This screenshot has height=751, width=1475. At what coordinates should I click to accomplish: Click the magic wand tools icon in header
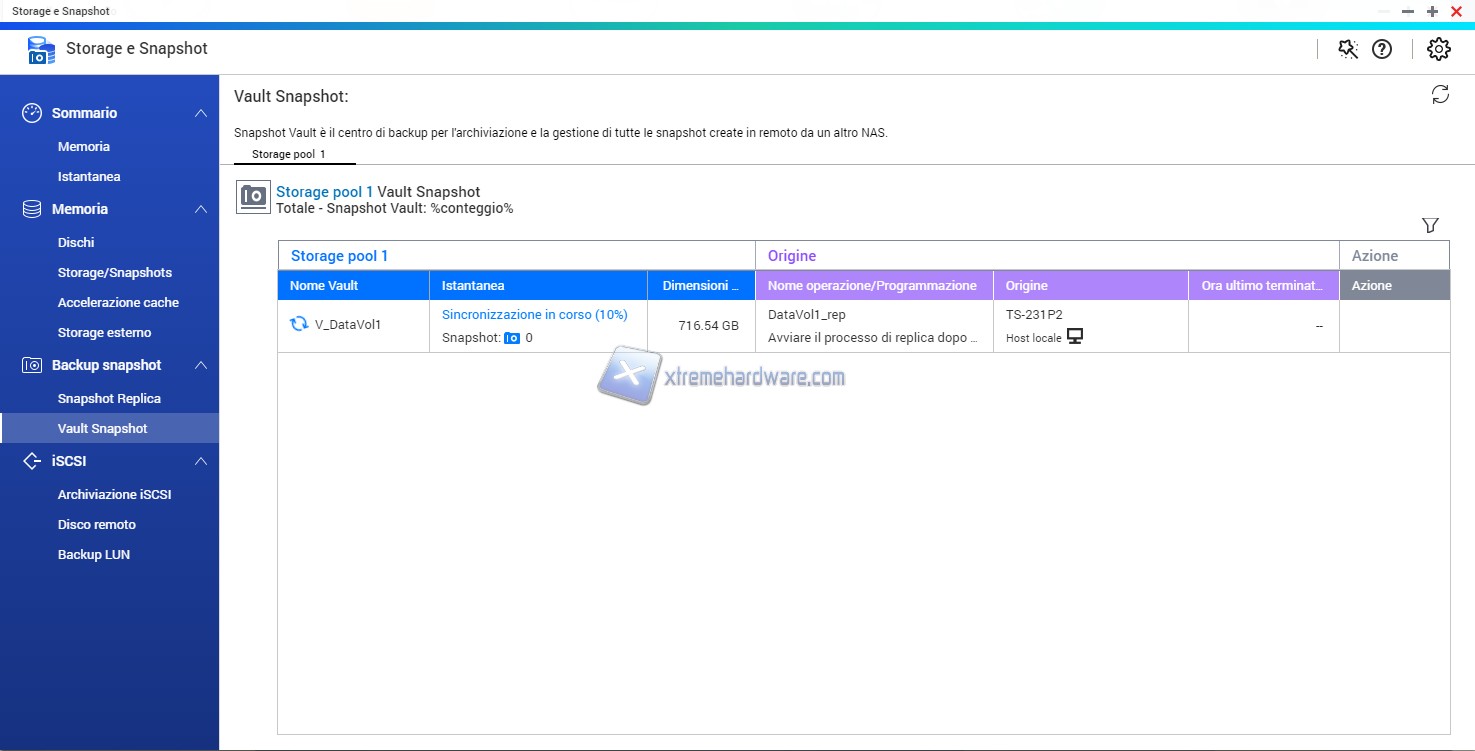tap(1348, 49)
